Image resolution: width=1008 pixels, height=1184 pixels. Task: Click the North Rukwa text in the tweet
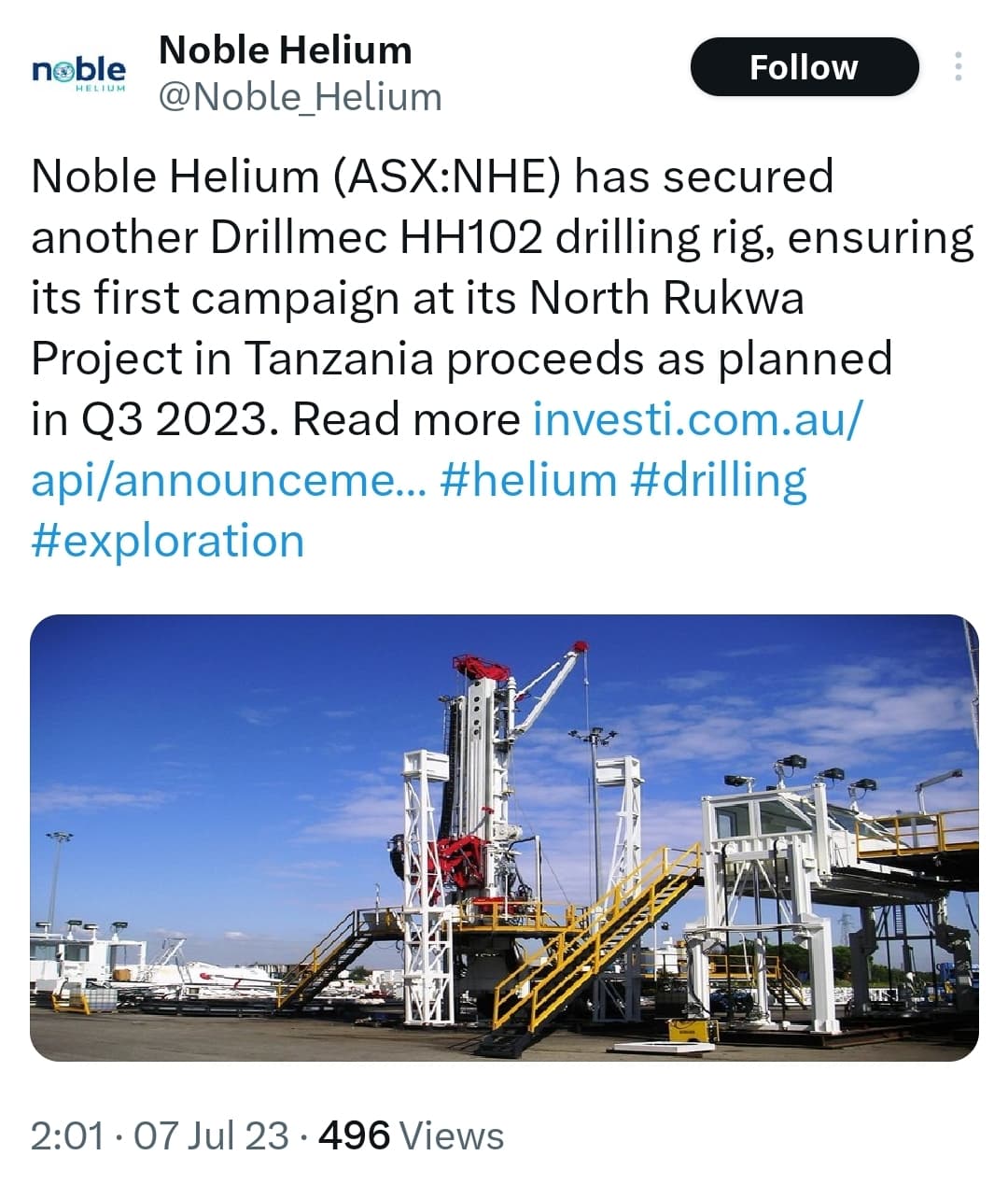pyautogui.click(x=666, y=298)
